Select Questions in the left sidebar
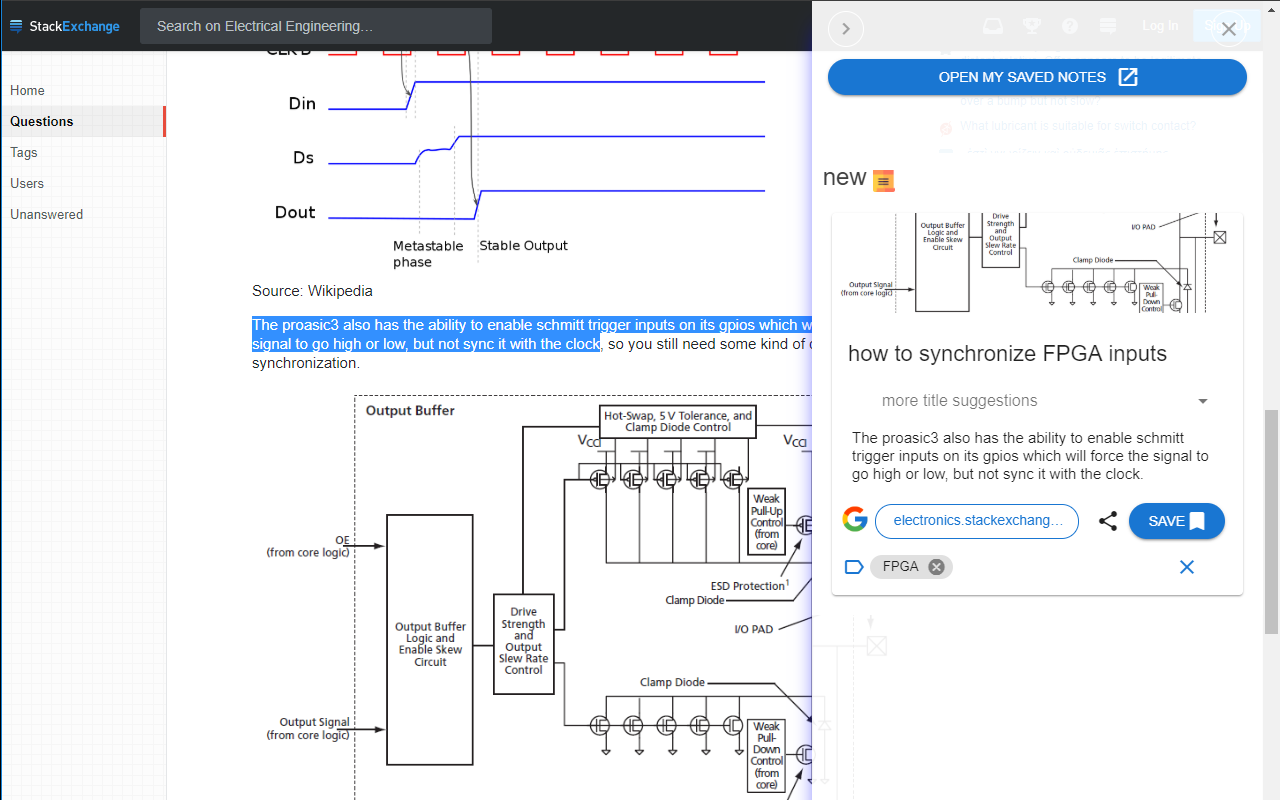 point(82,121)
